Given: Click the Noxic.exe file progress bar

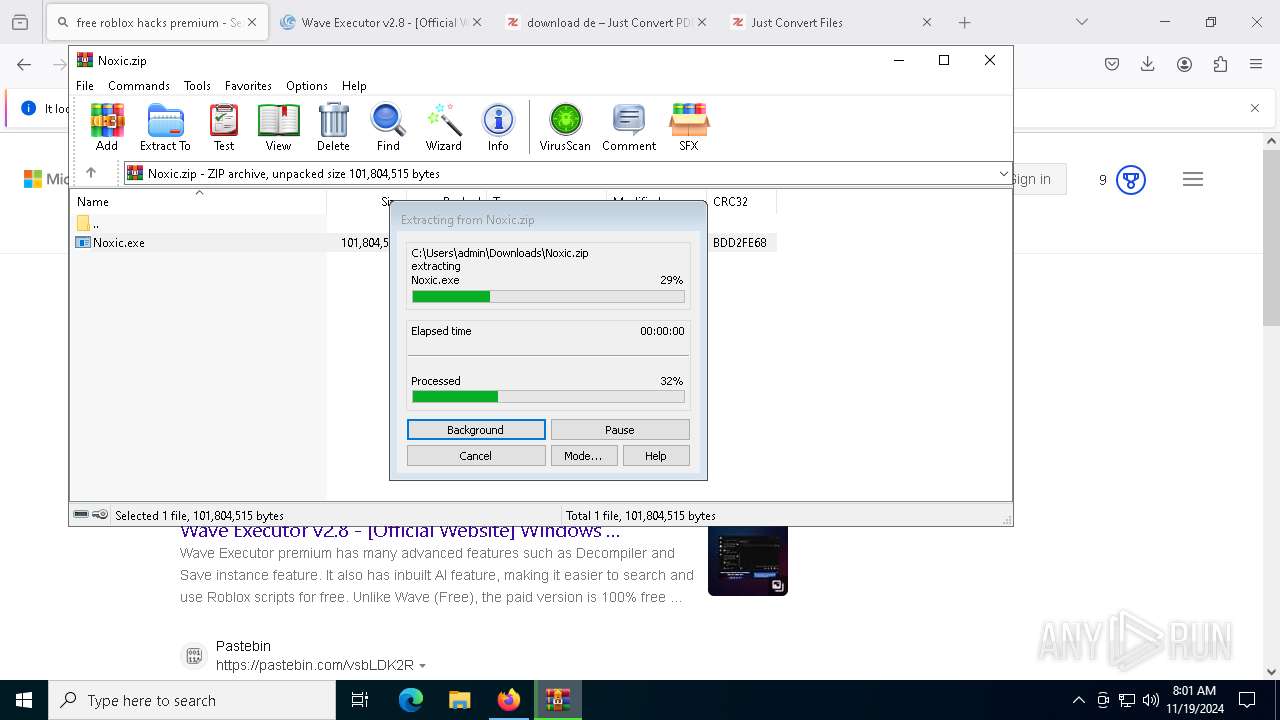Looking at the screenshot, I should [x=548, y=297].
